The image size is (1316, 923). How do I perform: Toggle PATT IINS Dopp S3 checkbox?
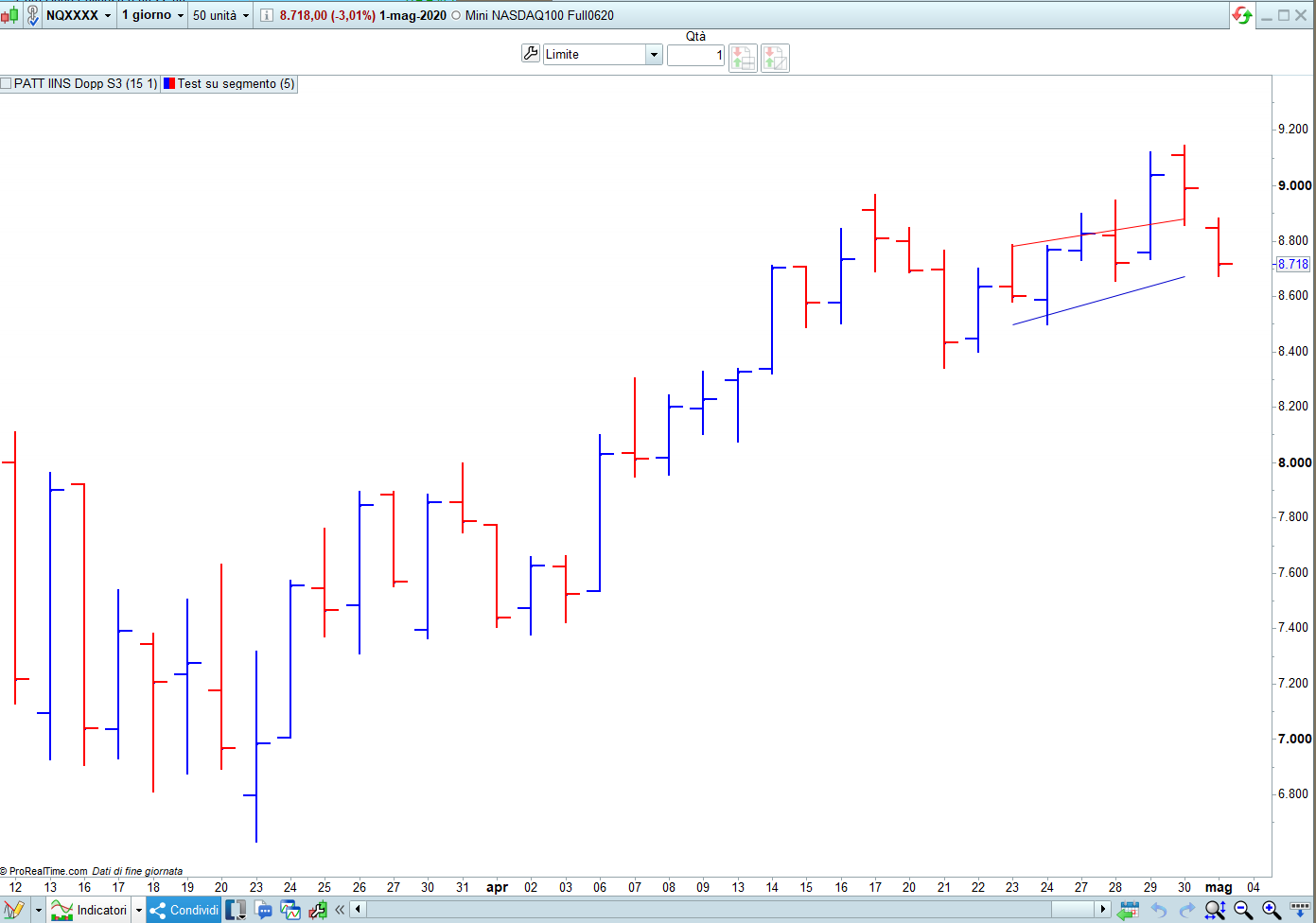(x=7, y=83)
